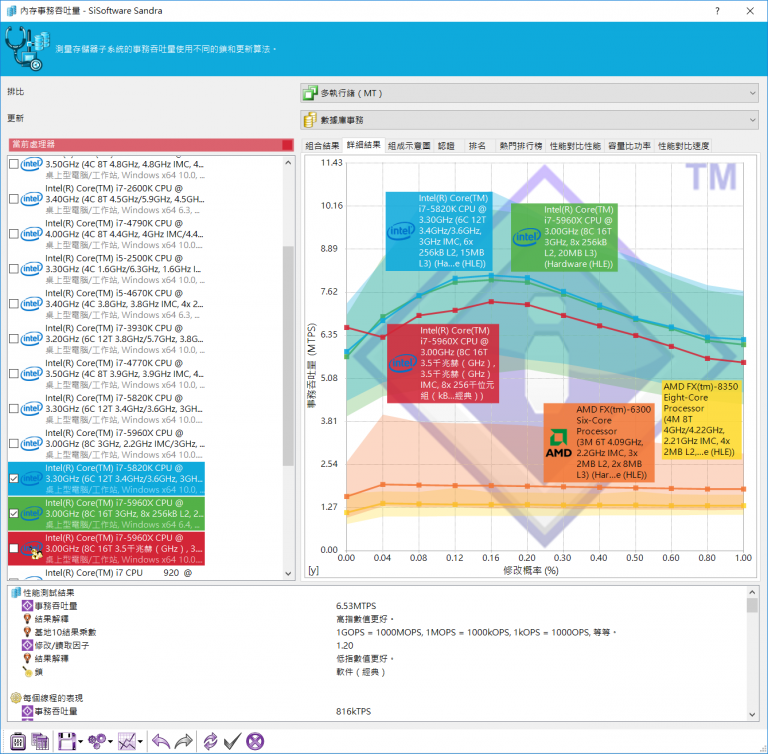This screenshot has height=754, width=768.
Task: Click the floppy disk save icon
Action: 67,741
